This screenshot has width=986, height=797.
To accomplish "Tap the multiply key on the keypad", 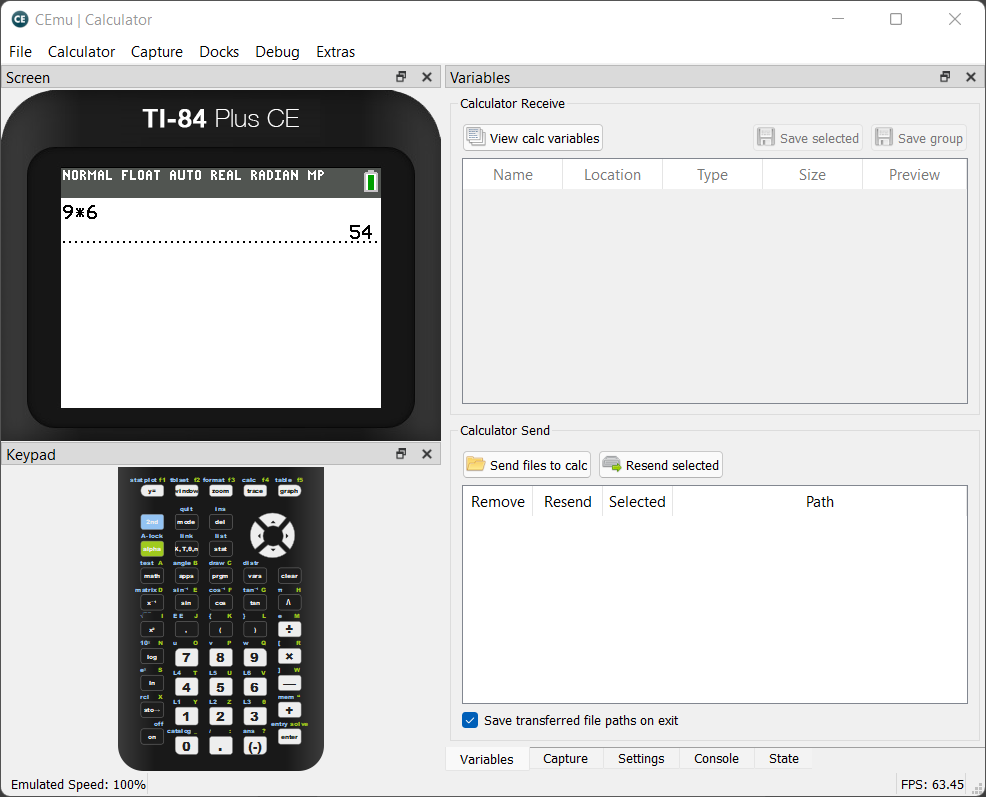I will point(289,656).
